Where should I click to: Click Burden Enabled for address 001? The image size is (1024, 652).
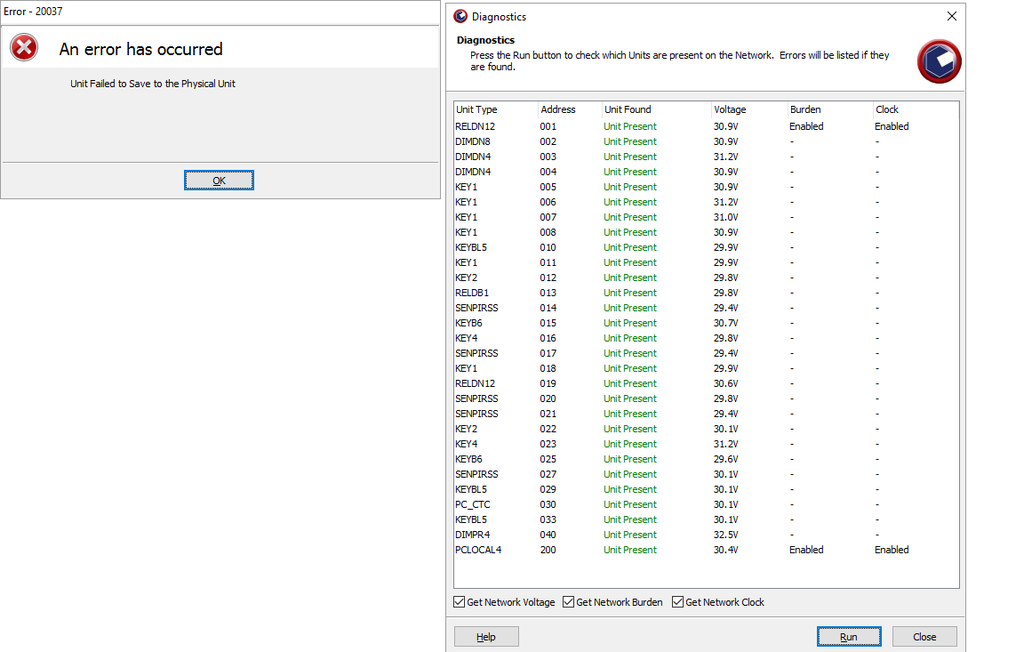coord(806,126)
